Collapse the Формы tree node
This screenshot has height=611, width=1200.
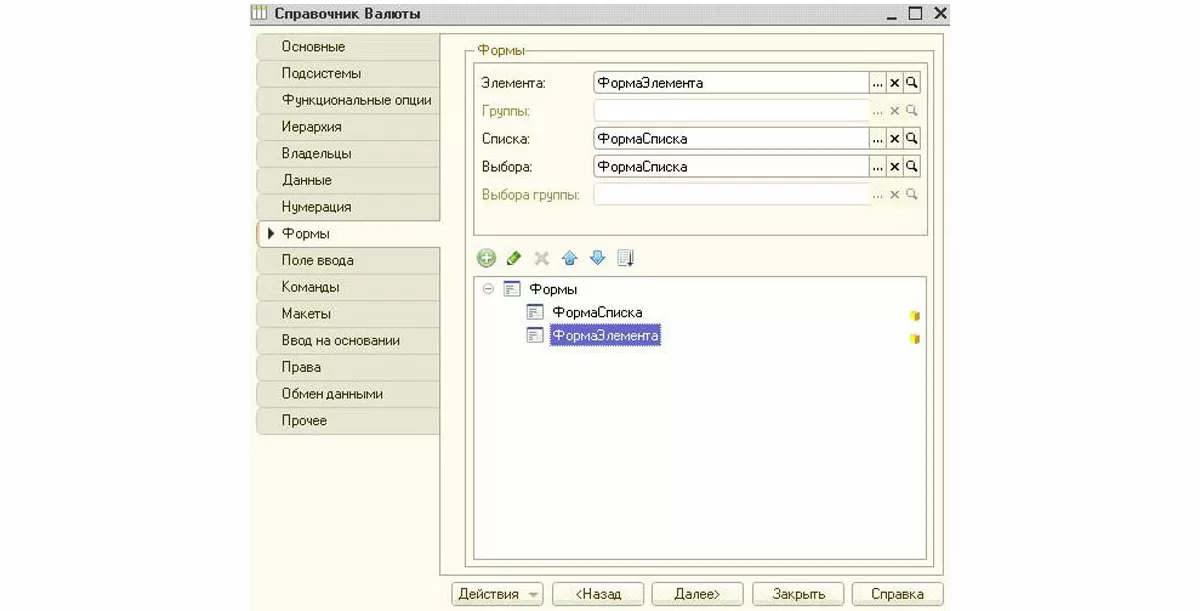click(x=488, y=289)
